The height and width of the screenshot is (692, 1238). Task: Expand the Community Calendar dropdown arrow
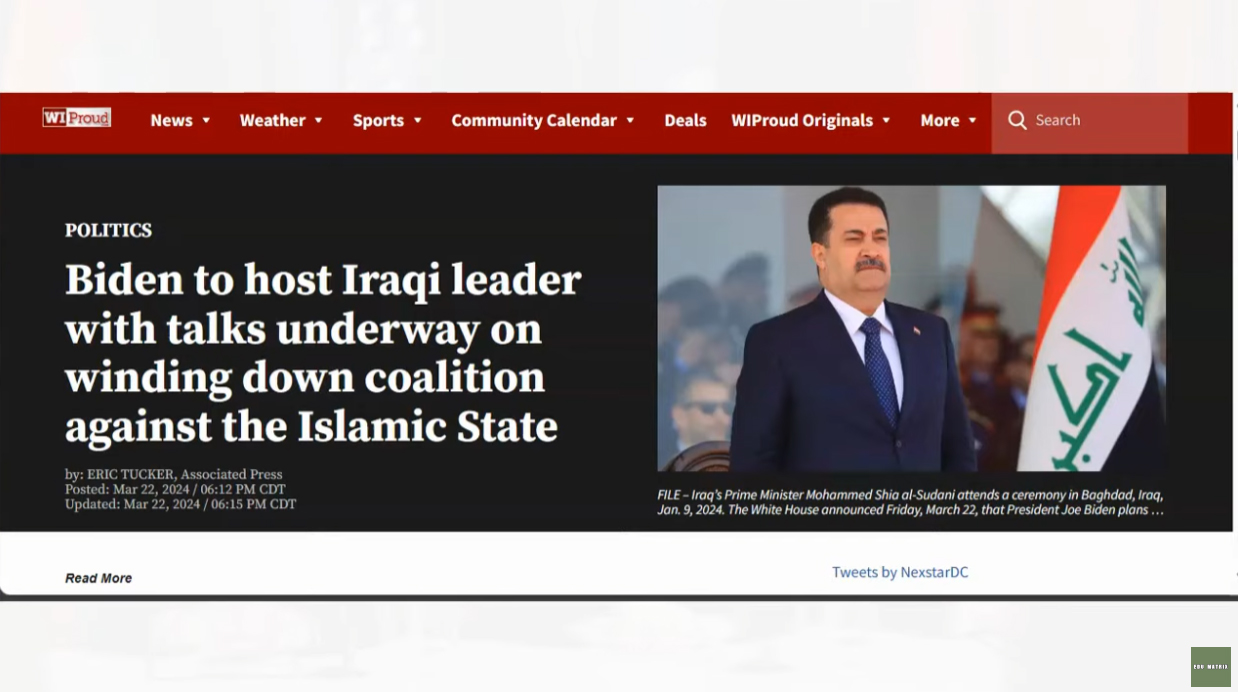pos(630,120)
